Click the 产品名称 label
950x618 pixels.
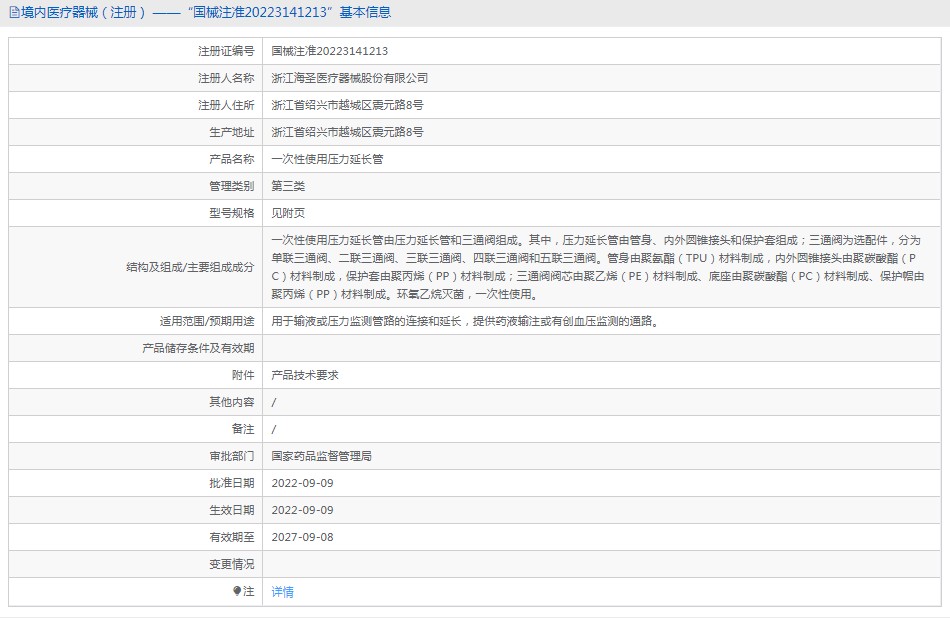(x=231, y=159)
